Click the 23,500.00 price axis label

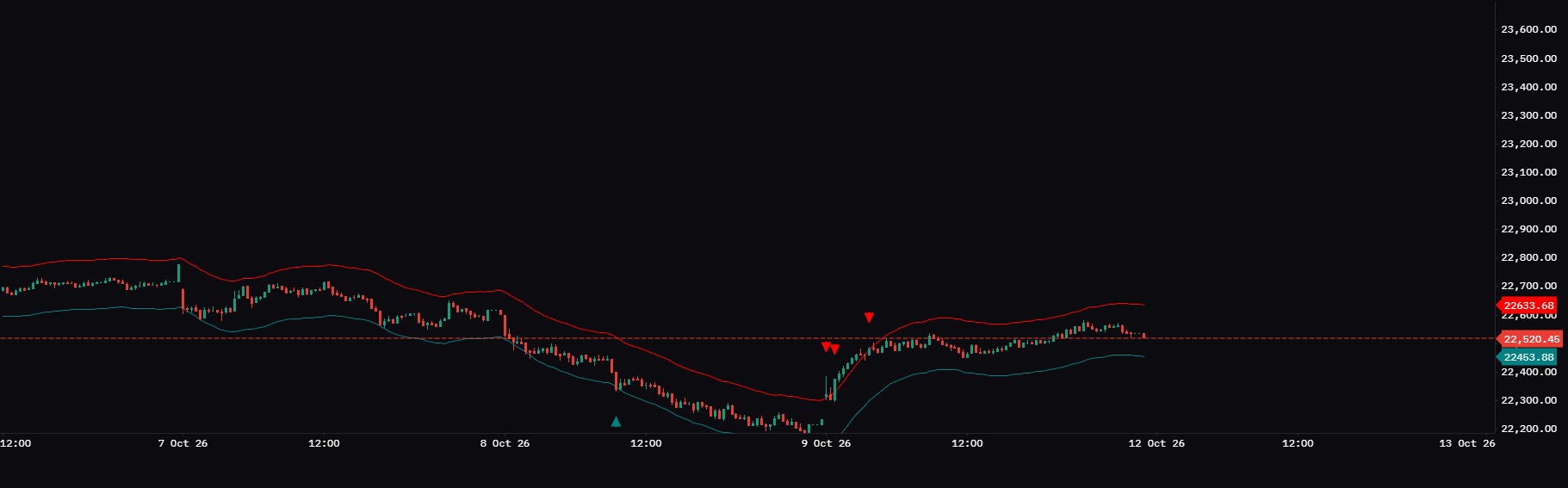[1528, 59]
